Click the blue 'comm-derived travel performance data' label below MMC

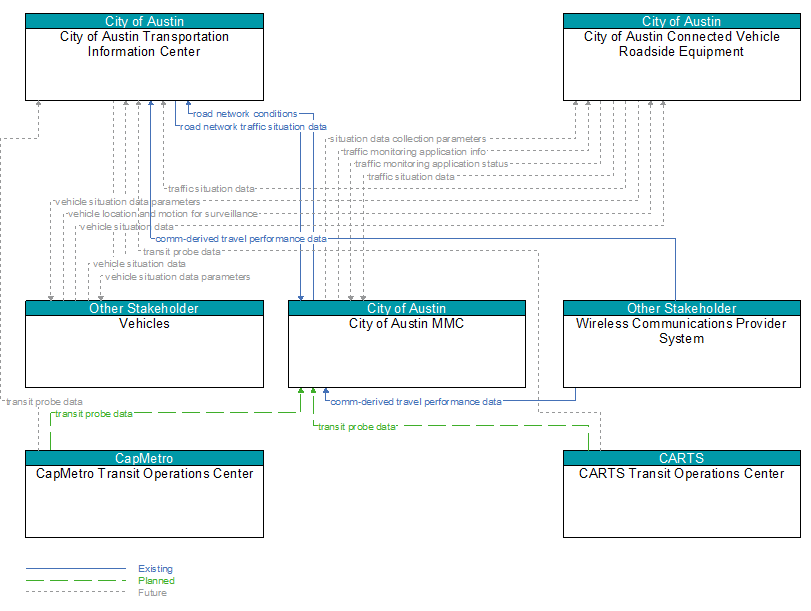416,401
